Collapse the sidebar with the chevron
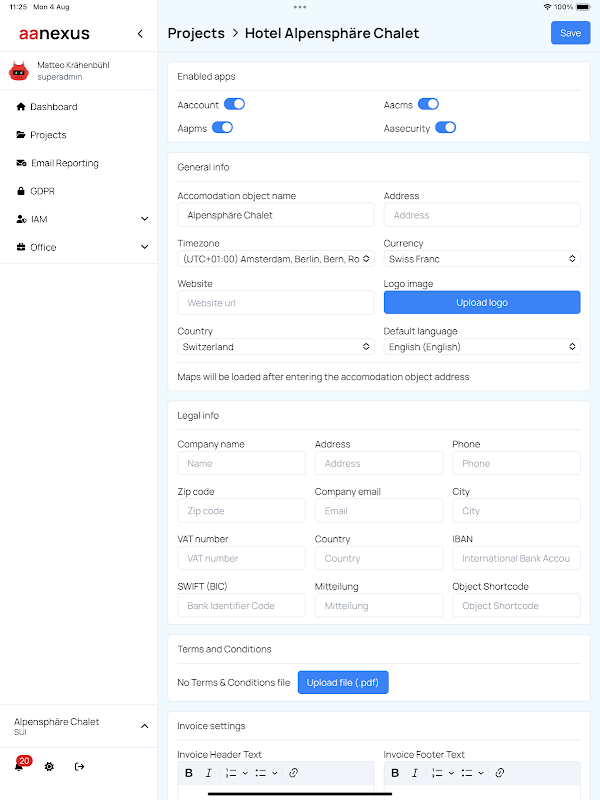The image size is (600, 800). pyautogui.click(x=140, y=33)
